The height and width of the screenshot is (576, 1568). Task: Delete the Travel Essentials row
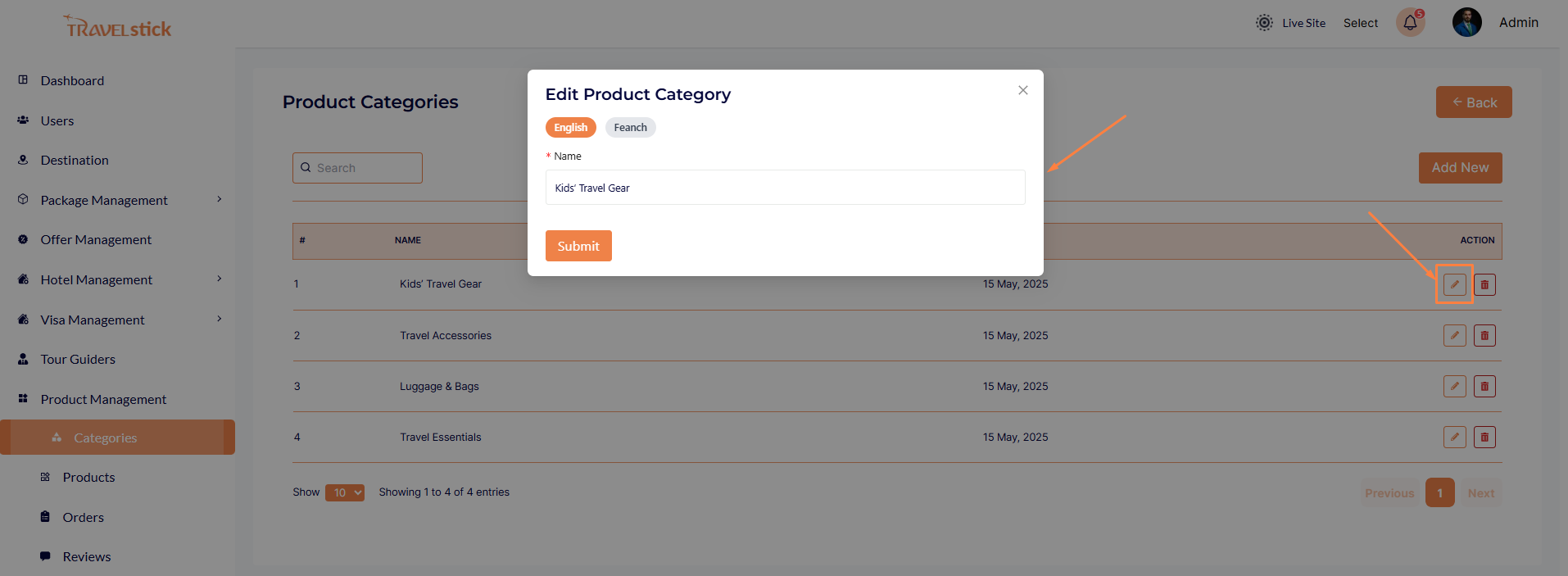(1484, 437)
